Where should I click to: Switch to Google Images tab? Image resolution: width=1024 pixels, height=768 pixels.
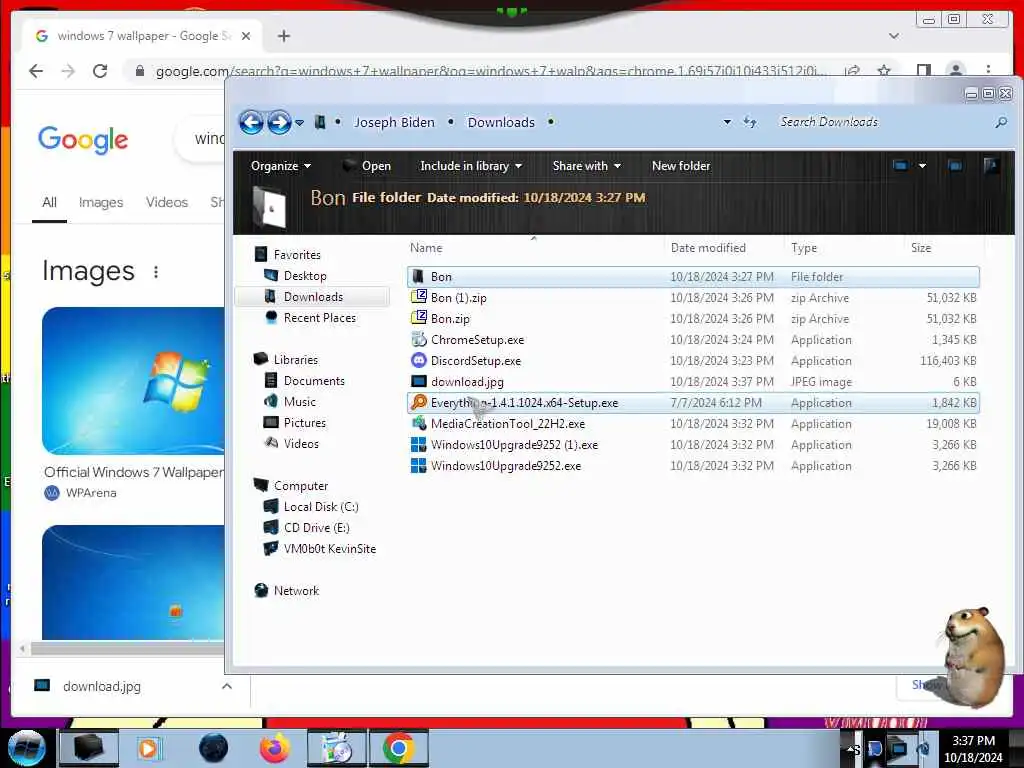coord(101,202)
